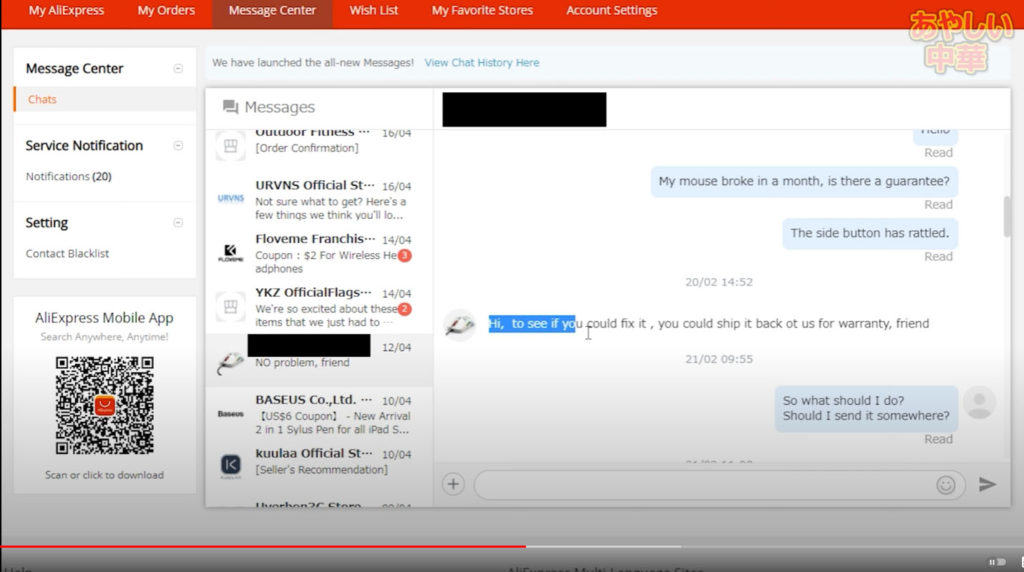
Task: Click the Floveme store logo icon
Action: tap(231, 252)
